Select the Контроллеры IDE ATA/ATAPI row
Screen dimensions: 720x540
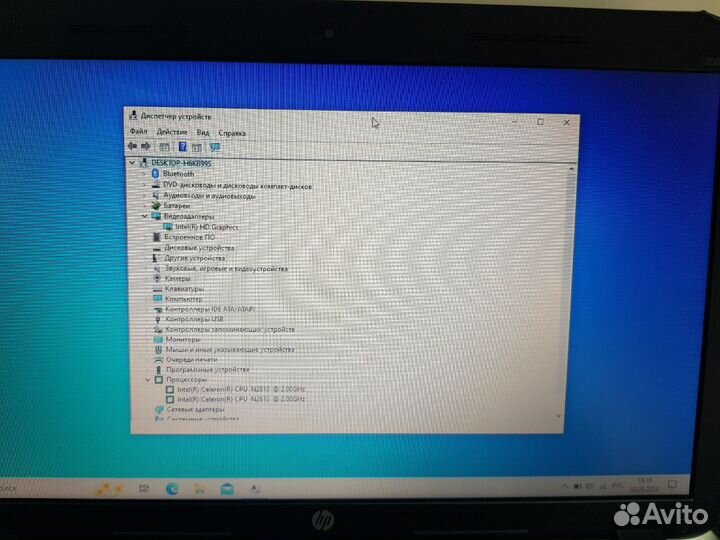pyautogui.click(x=204, y=309)
